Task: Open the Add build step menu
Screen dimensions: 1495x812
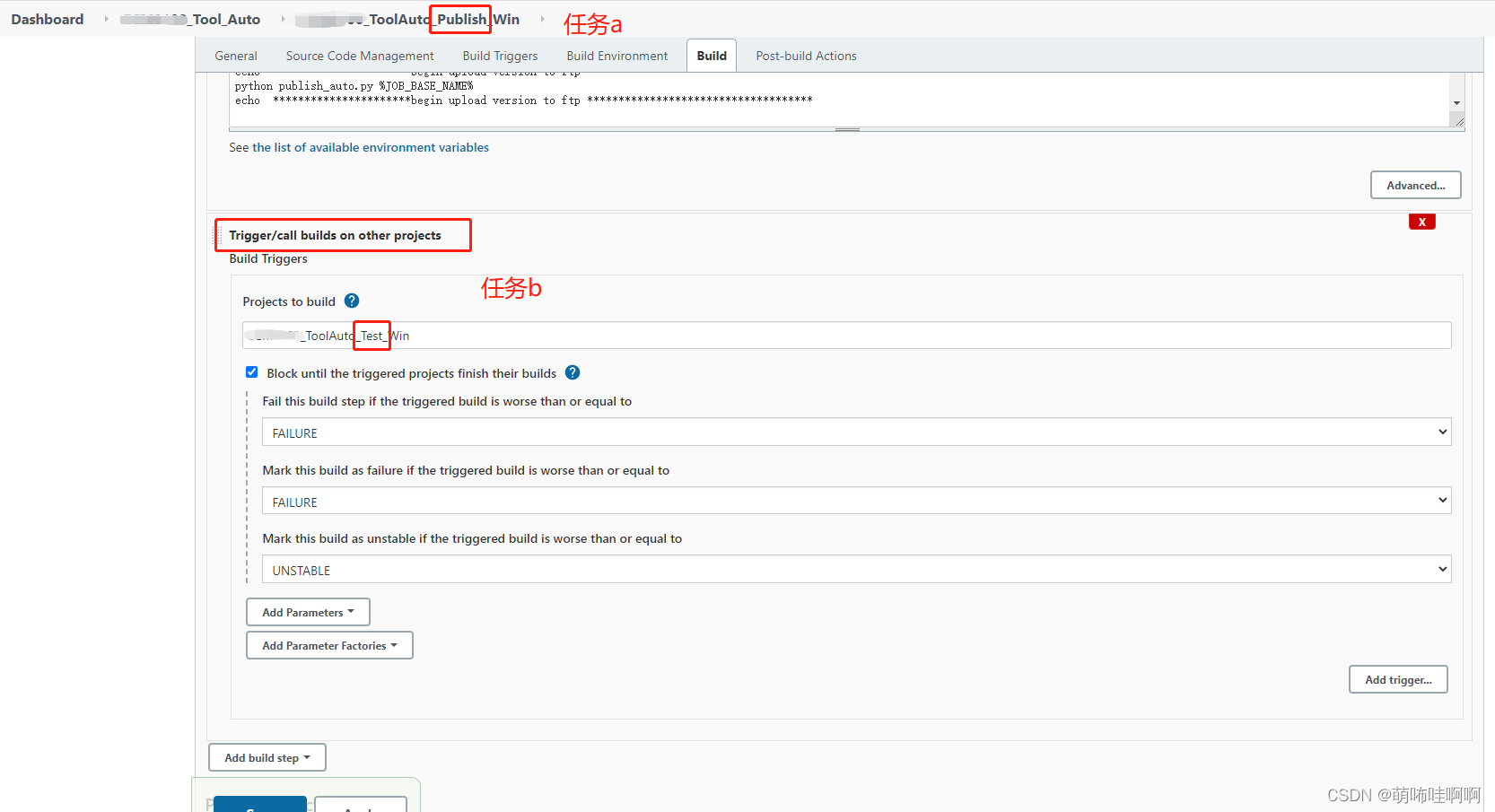Action: point(267,756)
